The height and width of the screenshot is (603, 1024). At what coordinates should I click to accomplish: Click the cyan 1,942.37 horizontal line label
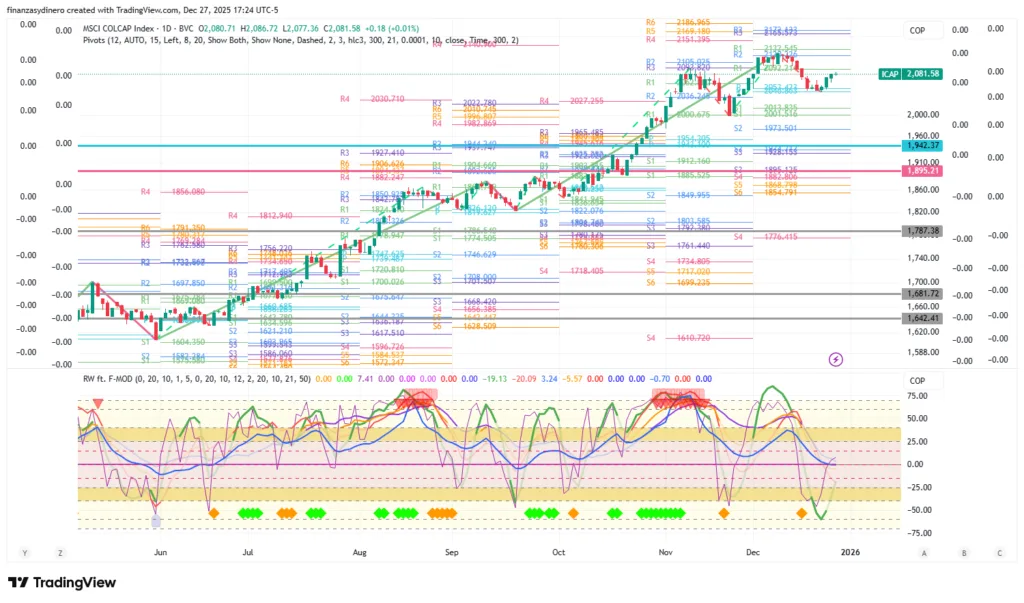[923, 146]
